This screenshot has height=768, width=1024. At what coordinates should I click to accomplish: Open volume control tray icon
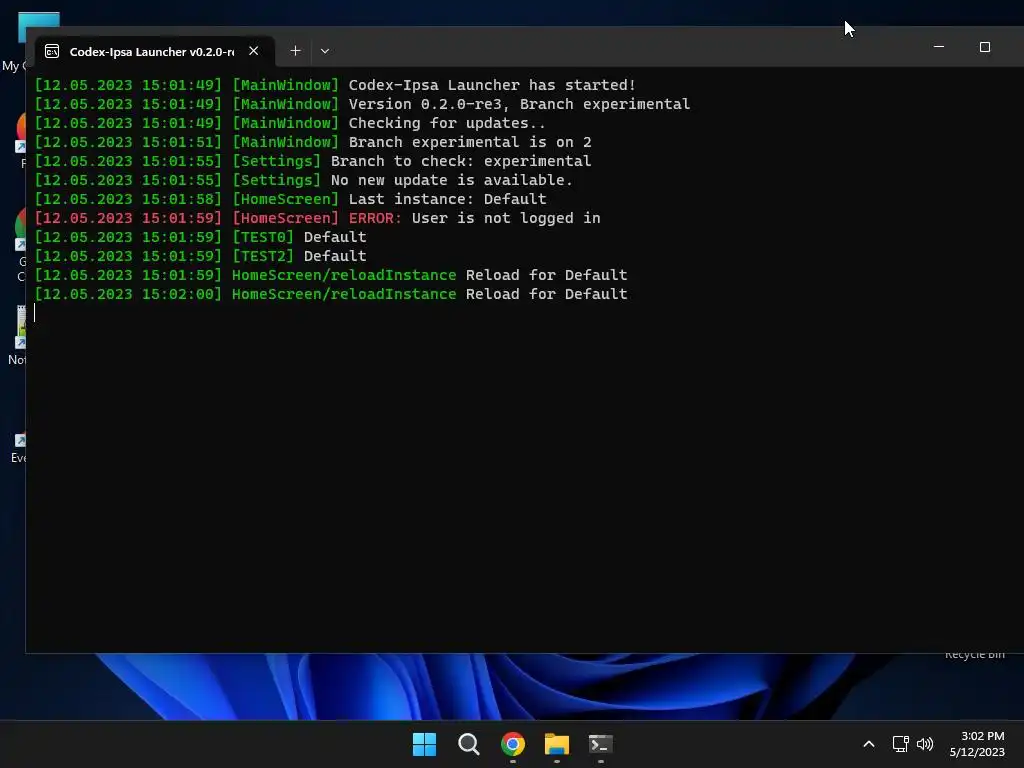tap(925, 744)
